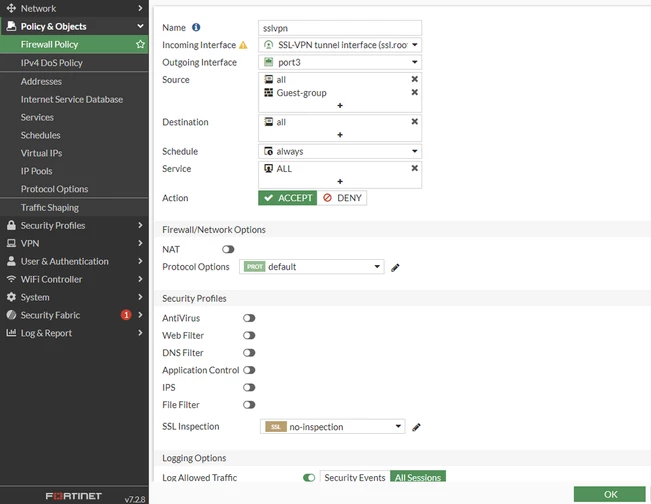Open Internet Service Database
Screen dimensions: 651x504
(74, 99)
